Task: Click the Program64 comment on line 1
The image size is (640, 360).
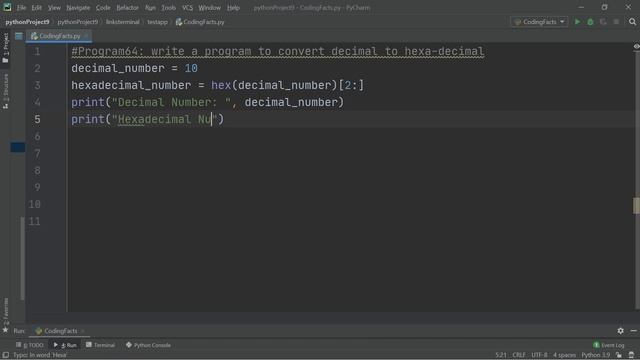Action: point(278,51)
